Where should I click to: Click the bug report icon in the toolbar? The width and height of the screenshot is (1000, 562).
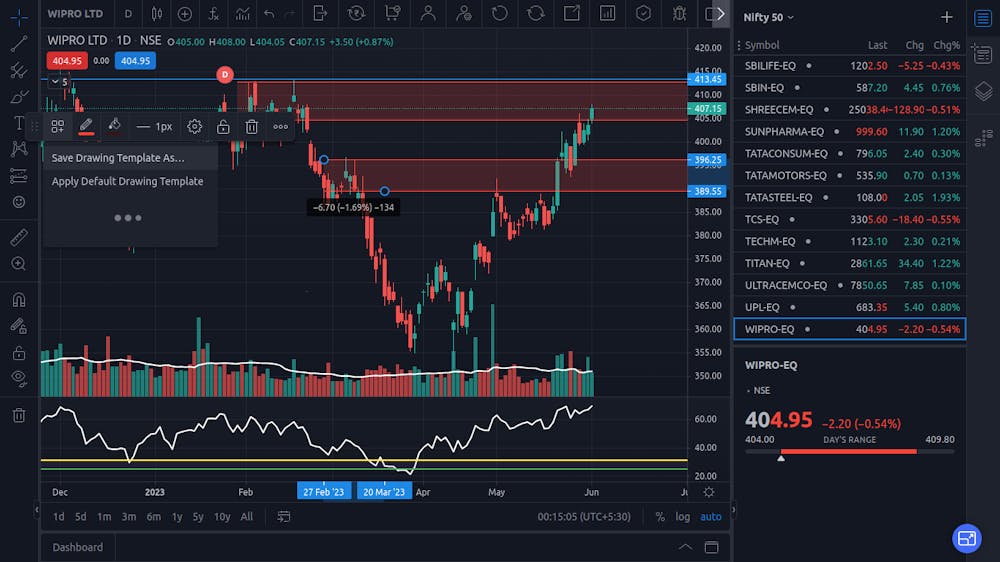[x=679, y=13]
